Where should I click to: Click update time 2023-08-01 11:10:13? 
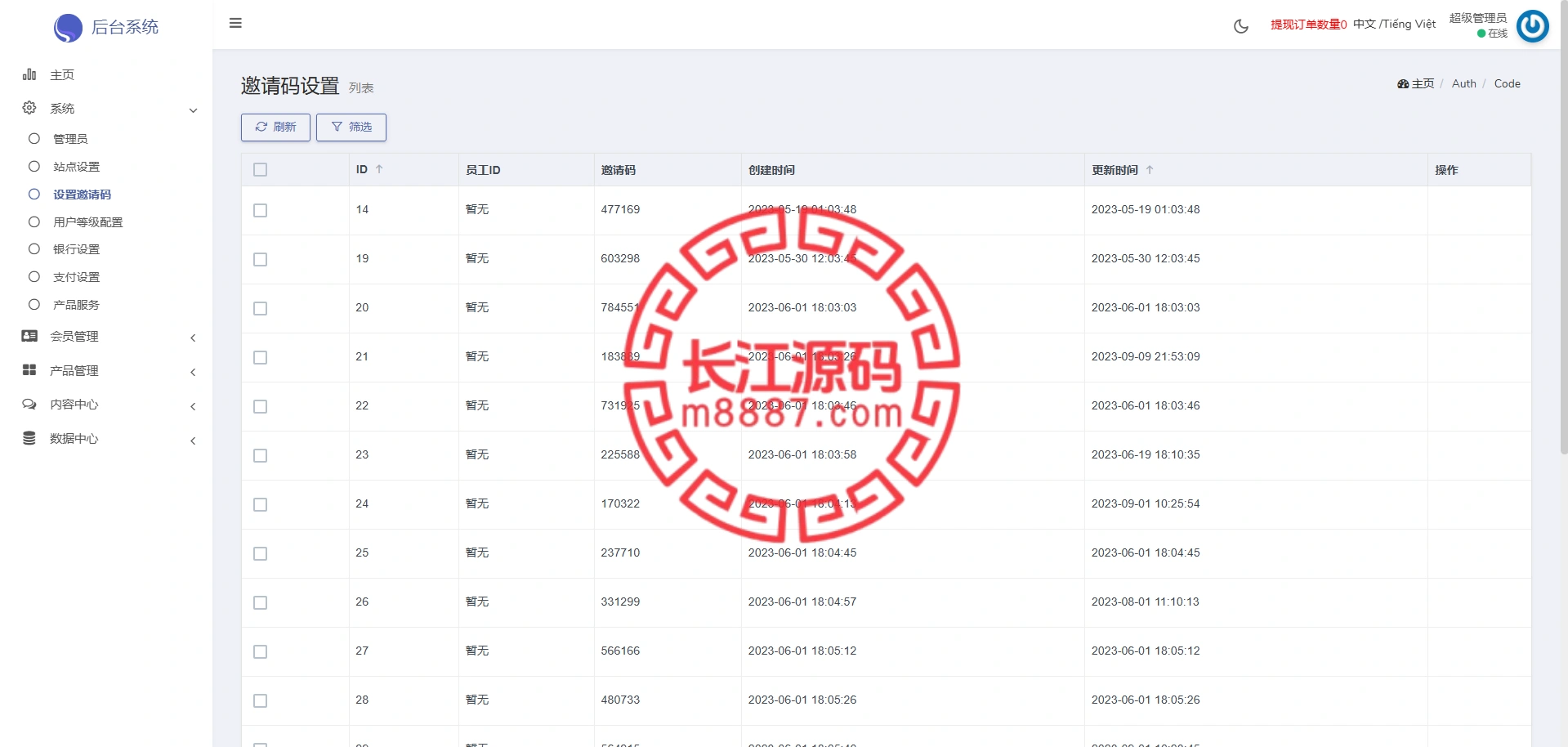tap(1146, 602)
